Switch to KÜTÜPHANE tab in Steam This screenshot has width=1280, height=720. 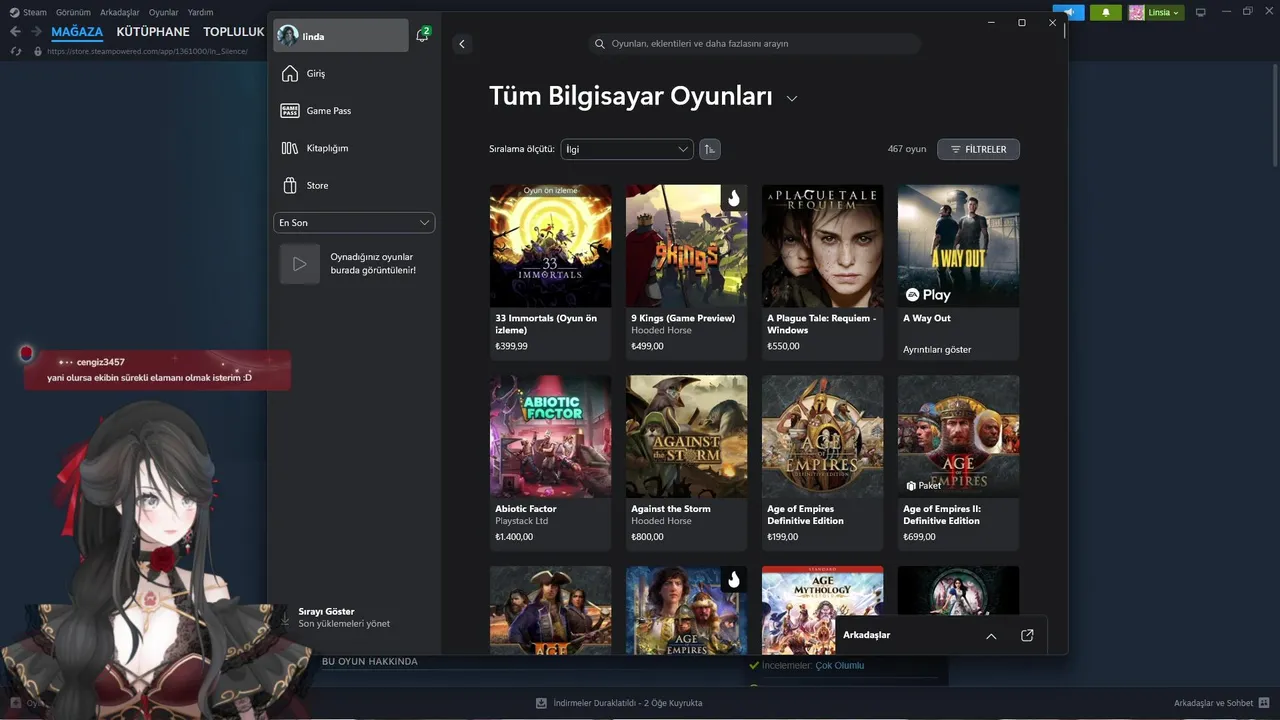coord(153,32)
